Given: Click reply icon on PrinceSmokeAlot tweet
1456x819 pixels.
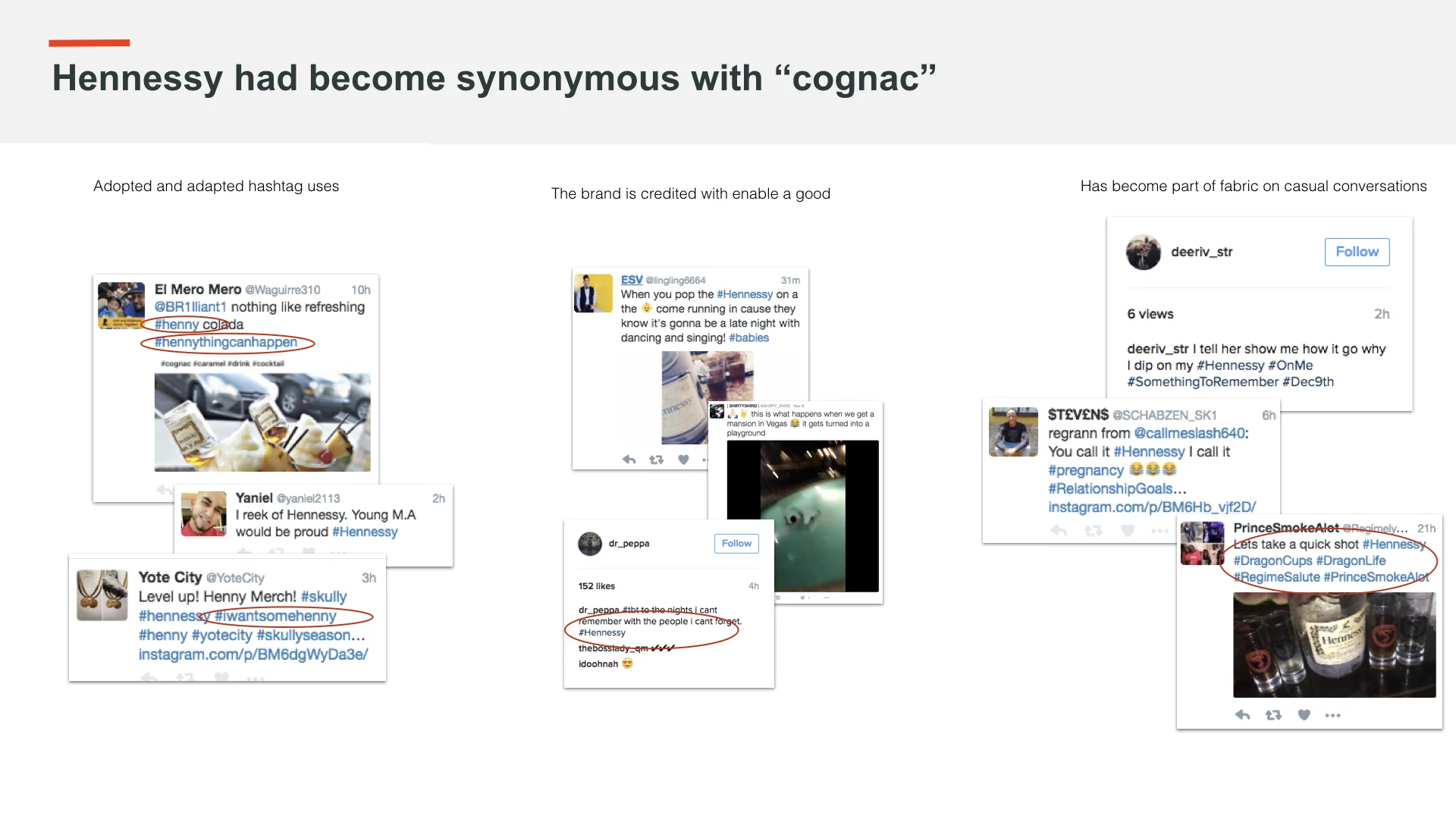Looking at the screenshot, I should click(1242, 714).
